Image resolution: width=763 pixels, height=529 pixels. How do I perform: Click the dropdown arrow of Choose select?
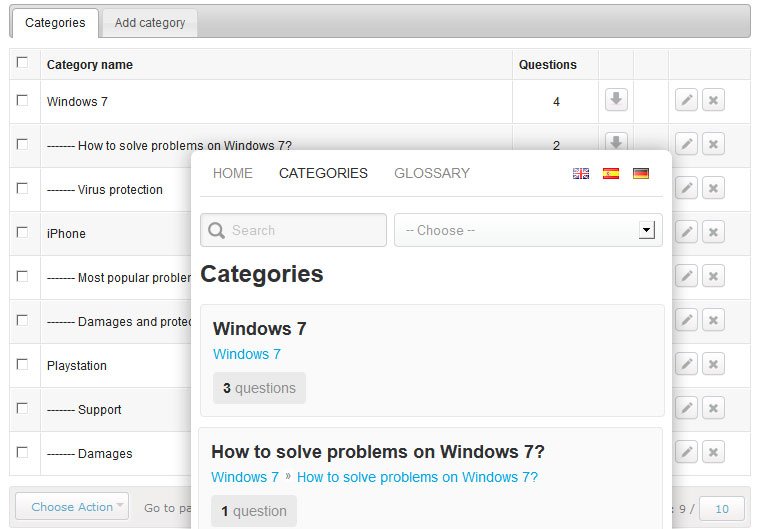(x=647, y=230)
